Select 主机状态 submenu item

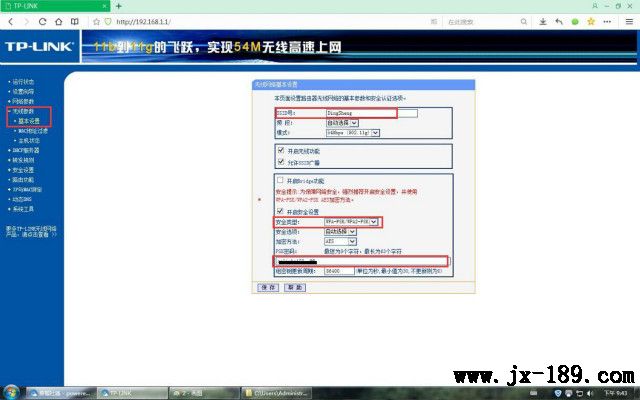tap(29, 140)
